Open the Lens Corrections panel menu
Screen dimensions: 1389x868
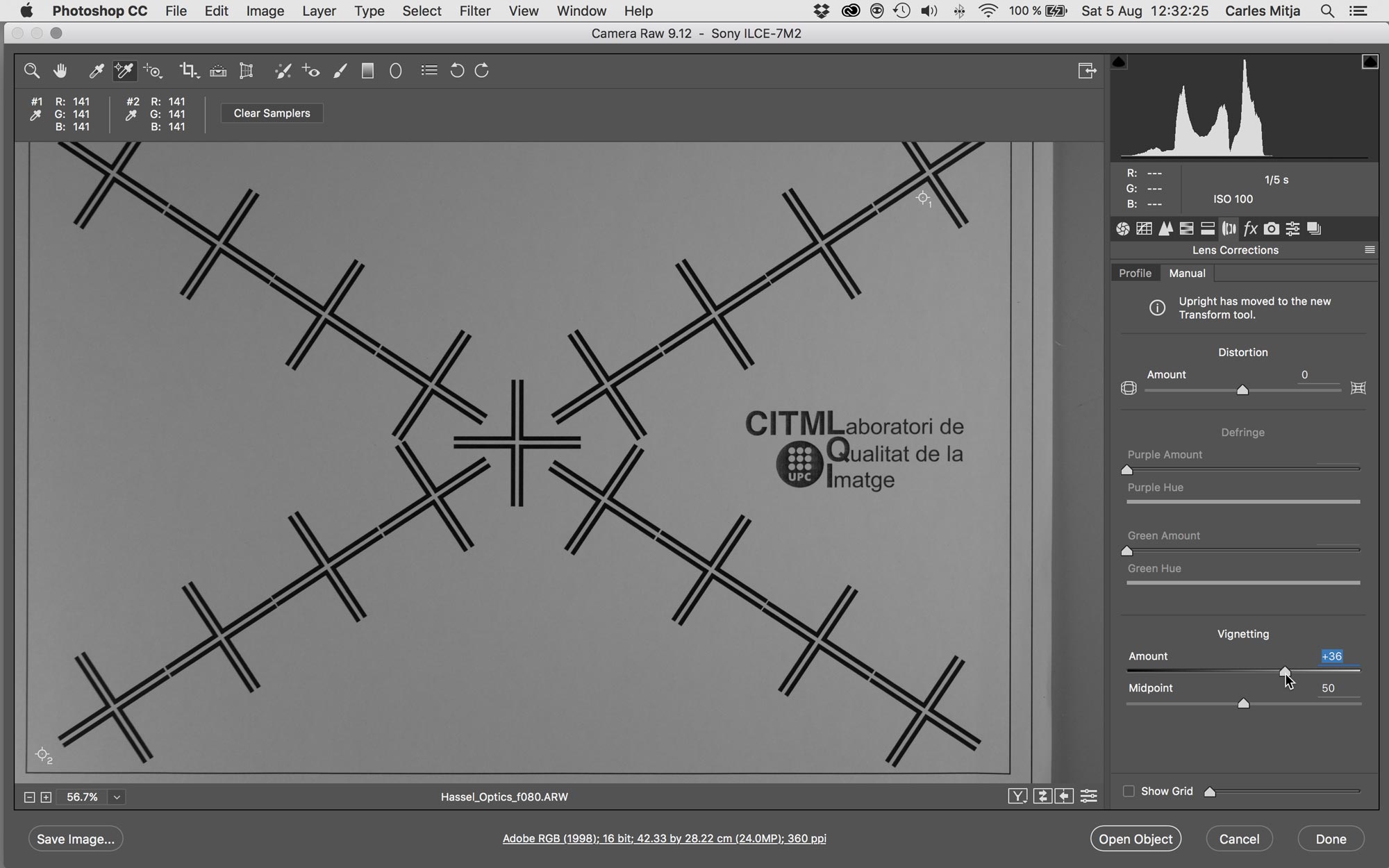(x=1370, y=250)
